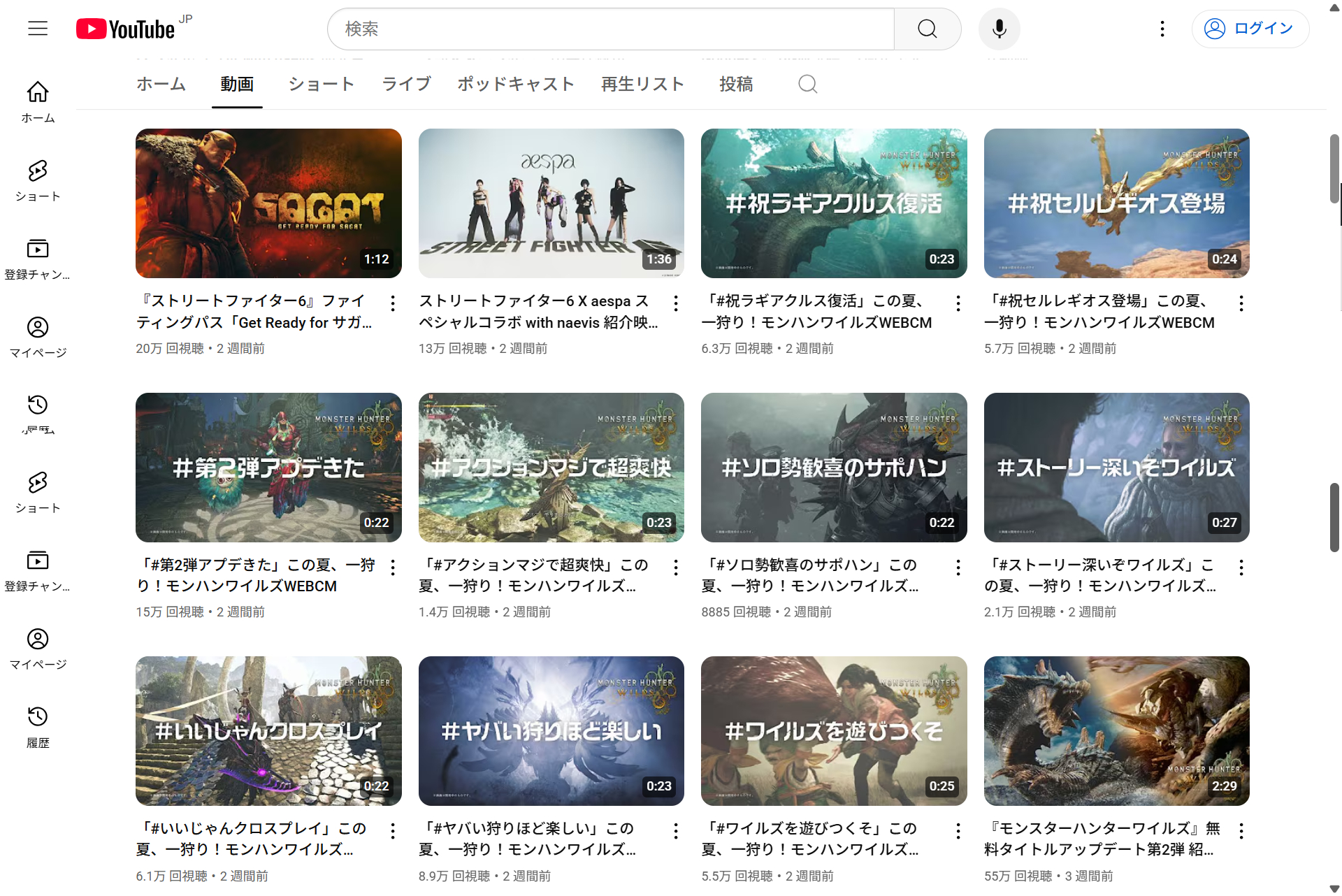Click the search magnifier button
Viewport: 1342px width, 896px height.
click(927, 29)
